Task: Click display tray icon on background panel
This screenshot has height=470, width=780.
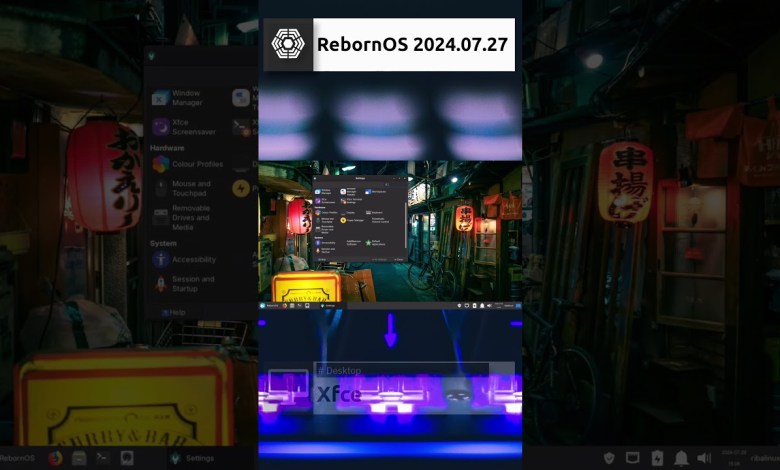Action: click(x=633, y=458)
